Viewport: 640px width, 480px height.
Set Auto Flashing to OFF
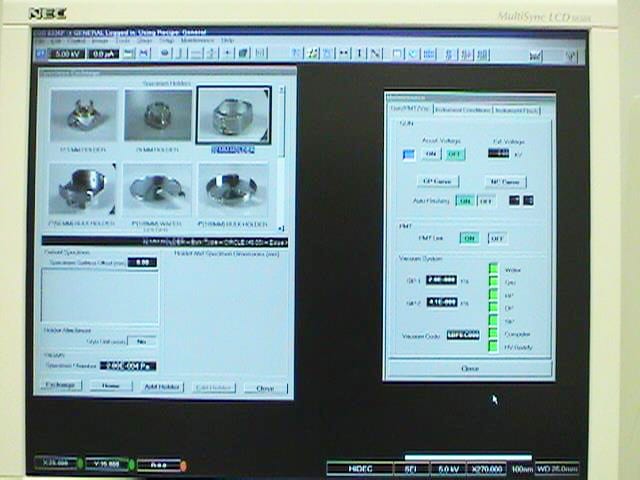pos(486,201)
